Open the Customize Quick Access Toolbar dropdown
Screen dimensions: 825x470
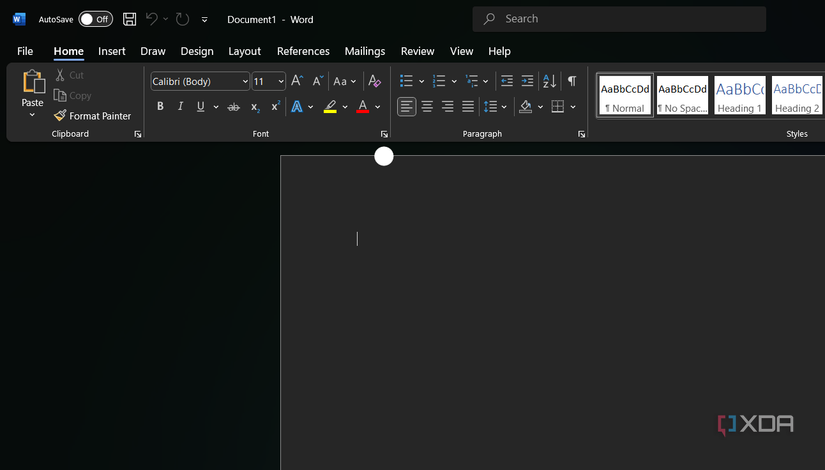(205, 20)
